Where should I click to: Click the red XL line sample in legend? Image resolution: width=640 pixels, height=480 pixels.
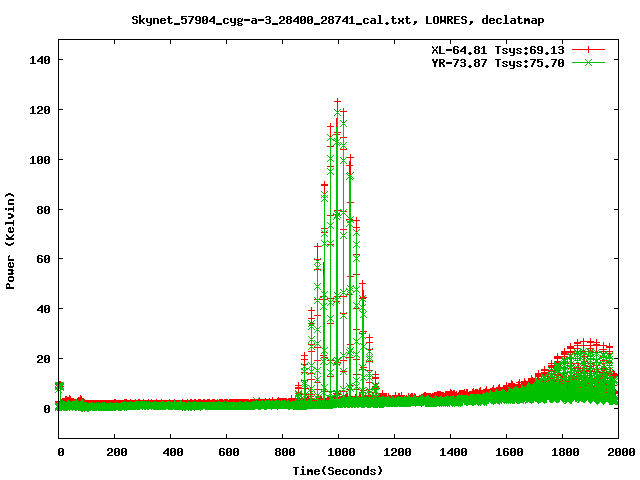[590, 48]
